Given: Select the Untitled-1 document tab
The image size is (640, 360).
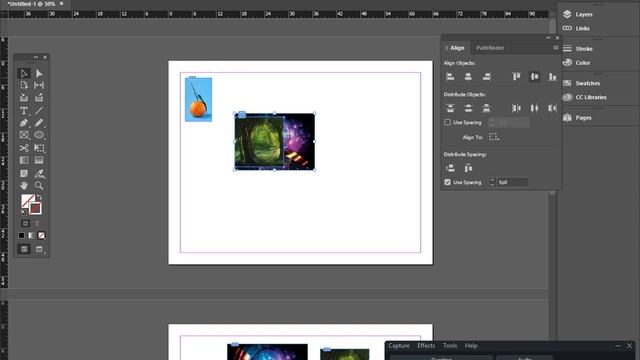Looking at the screenshot, I should 31,4.
